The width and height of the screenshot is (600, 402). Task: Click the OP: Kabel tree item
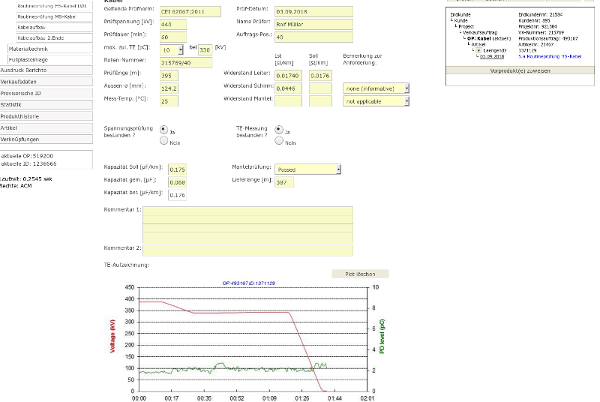(489, 38)
